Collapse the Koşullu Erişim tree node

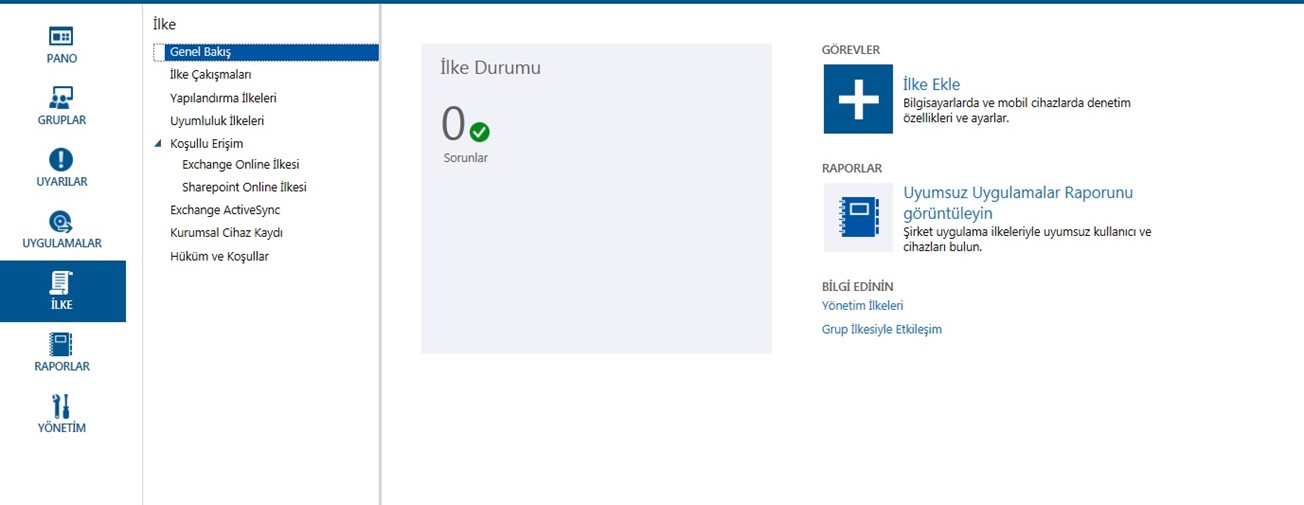pyautogui.click(x=158, y=144)
